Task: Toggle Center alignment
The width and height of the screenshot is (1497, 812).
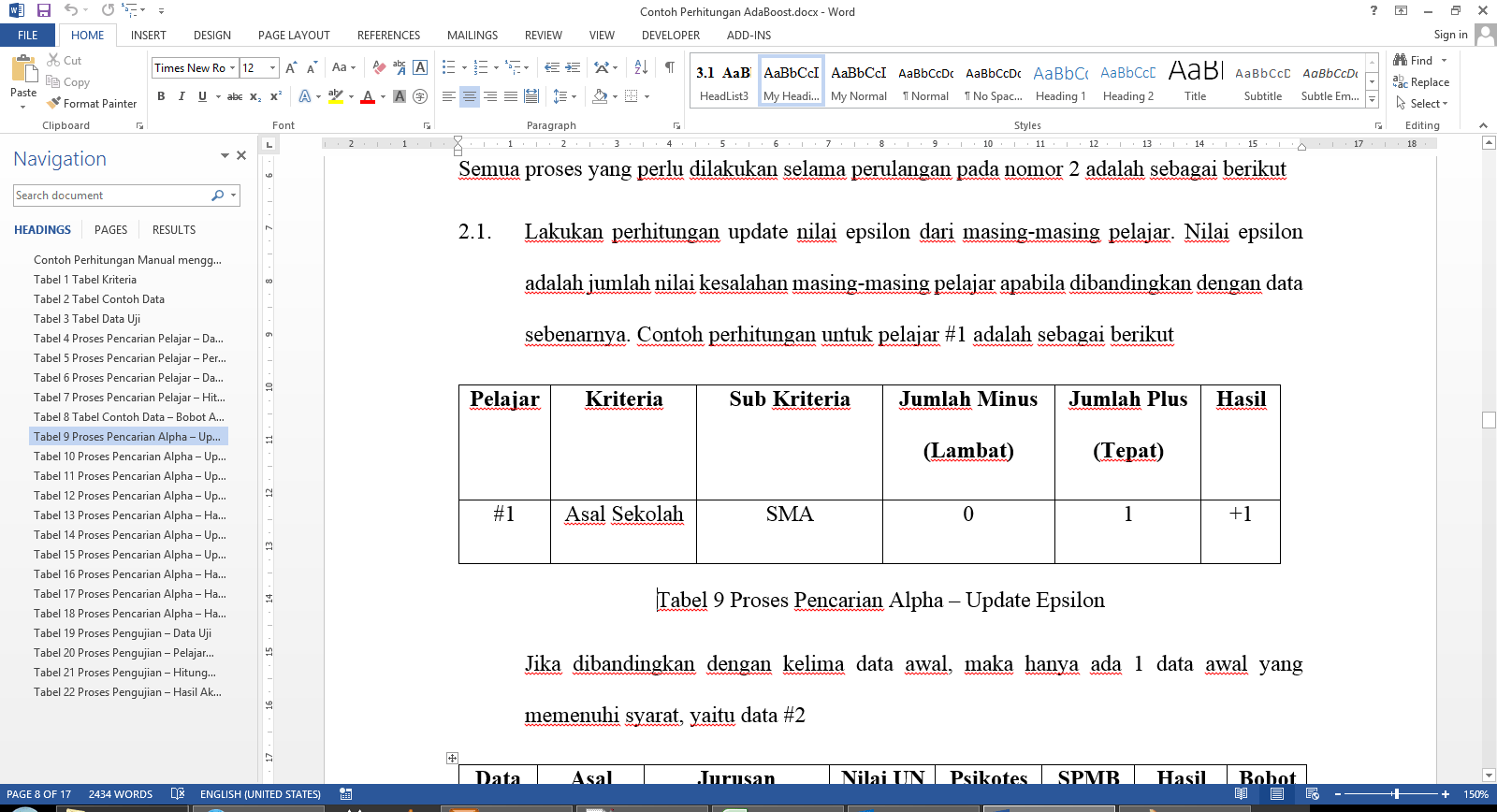Action: 470,96
